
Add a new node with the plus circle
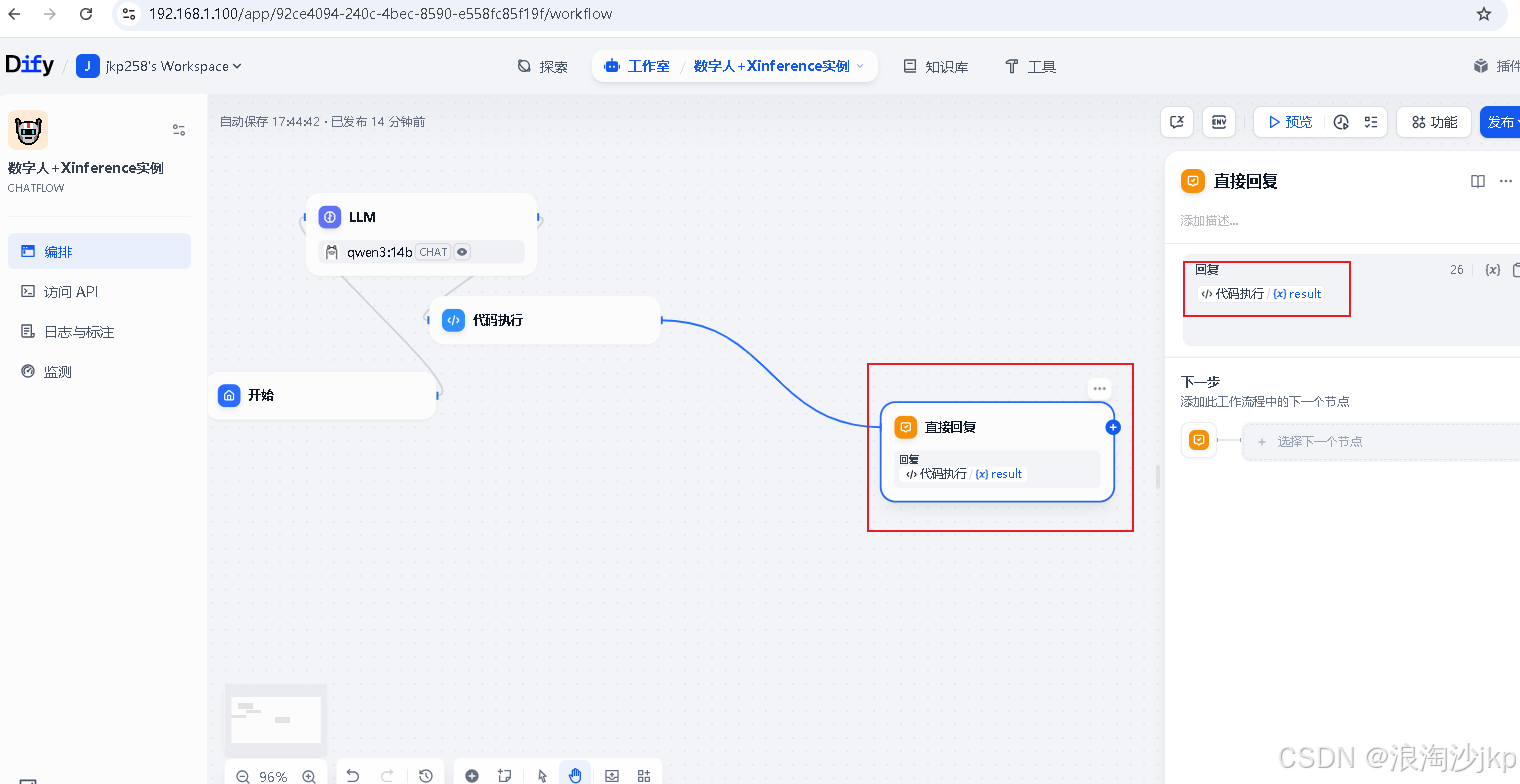pyautogui.click(x=472, y=775)
